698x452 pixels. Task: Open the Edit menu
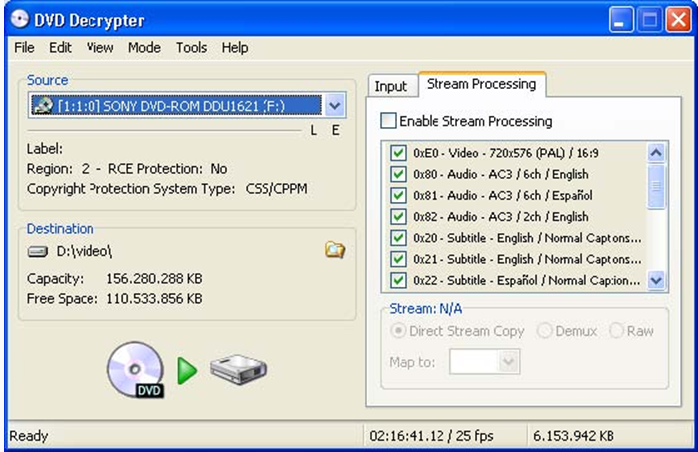(60, 47)
